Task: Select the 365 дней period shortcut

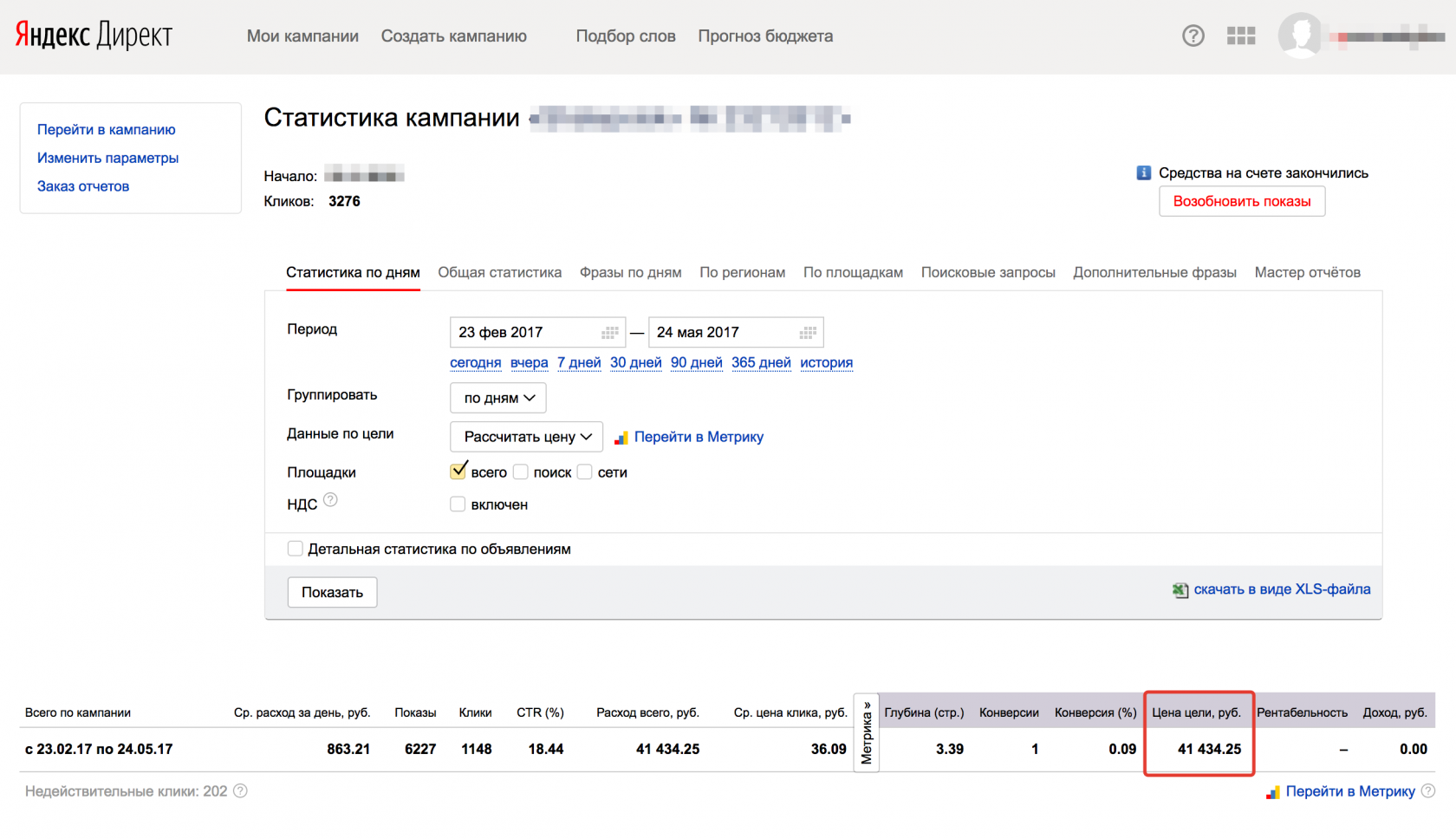Action: coord(762,362)
